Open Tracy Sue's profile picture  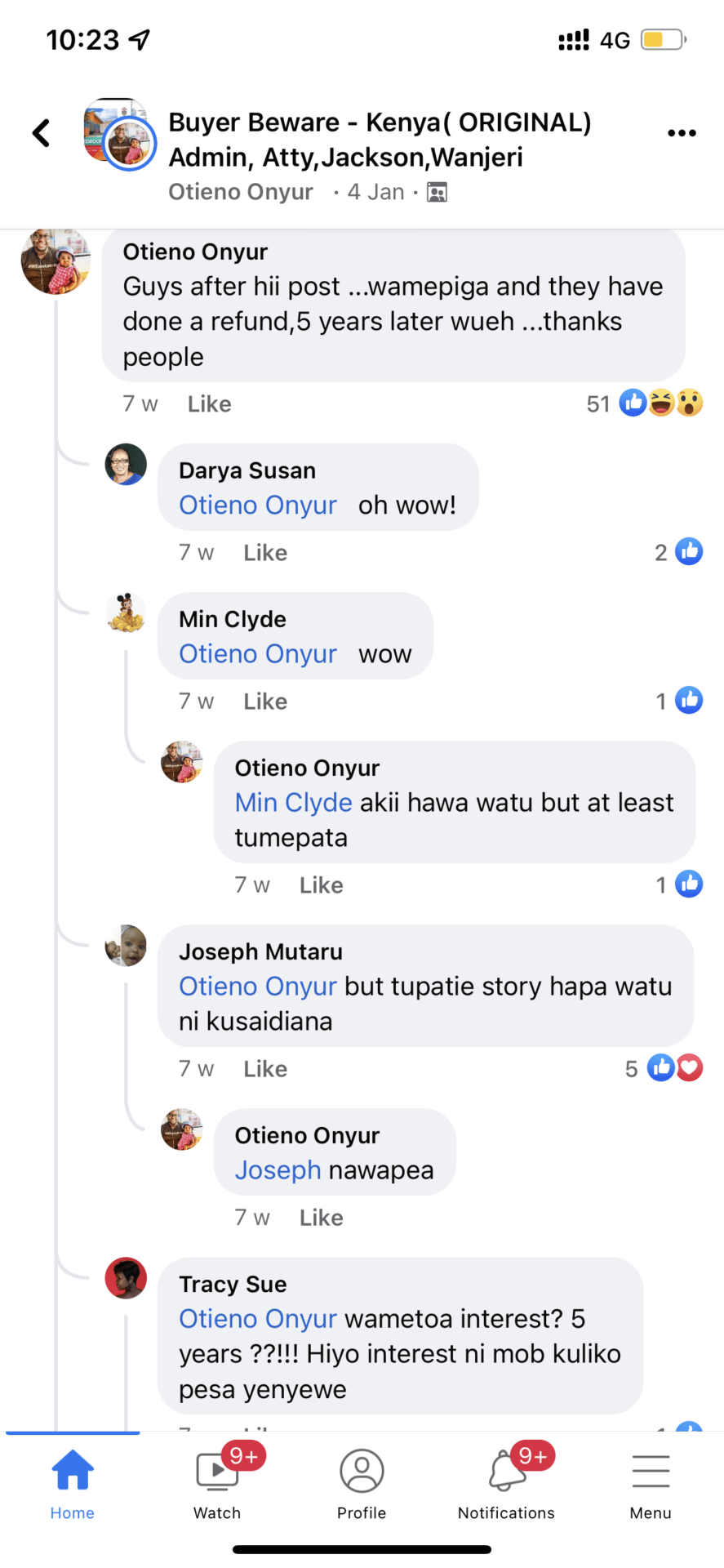point(126,1278)
